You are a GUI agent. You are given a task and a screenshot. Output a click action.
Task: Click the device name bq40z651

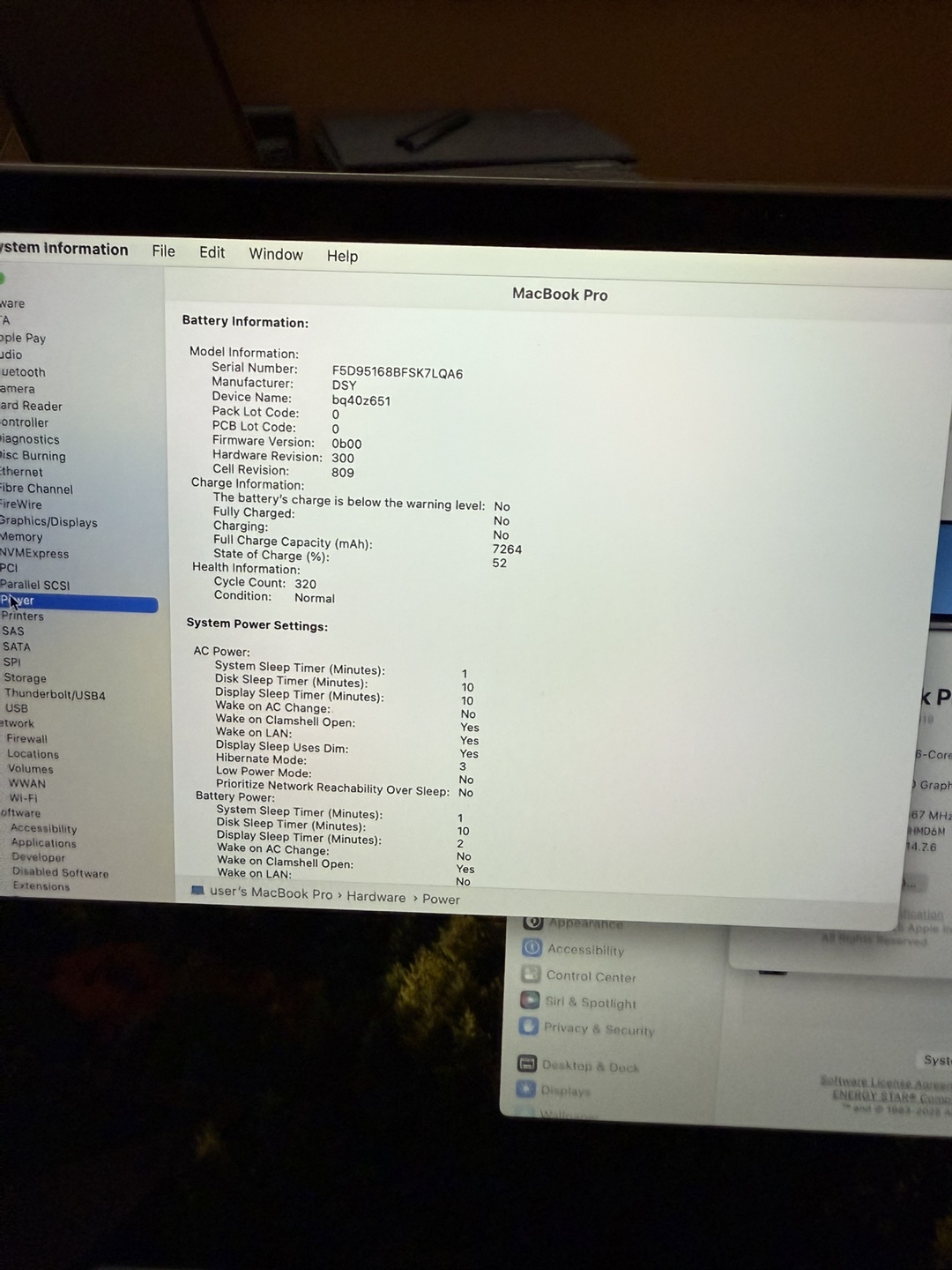click(361, 400)
